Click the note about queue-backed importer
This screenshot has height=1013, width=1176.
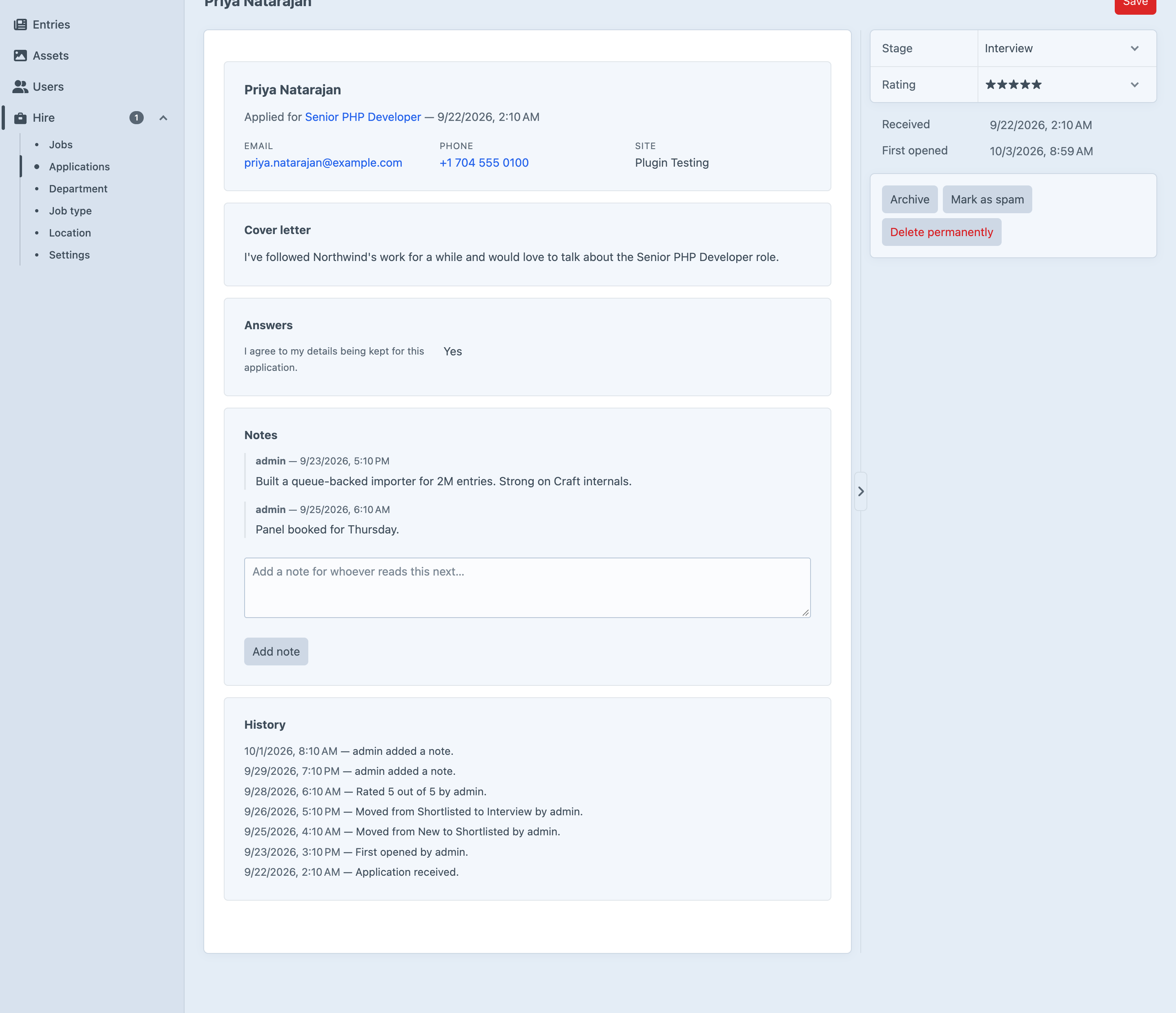tap(443, 481)
